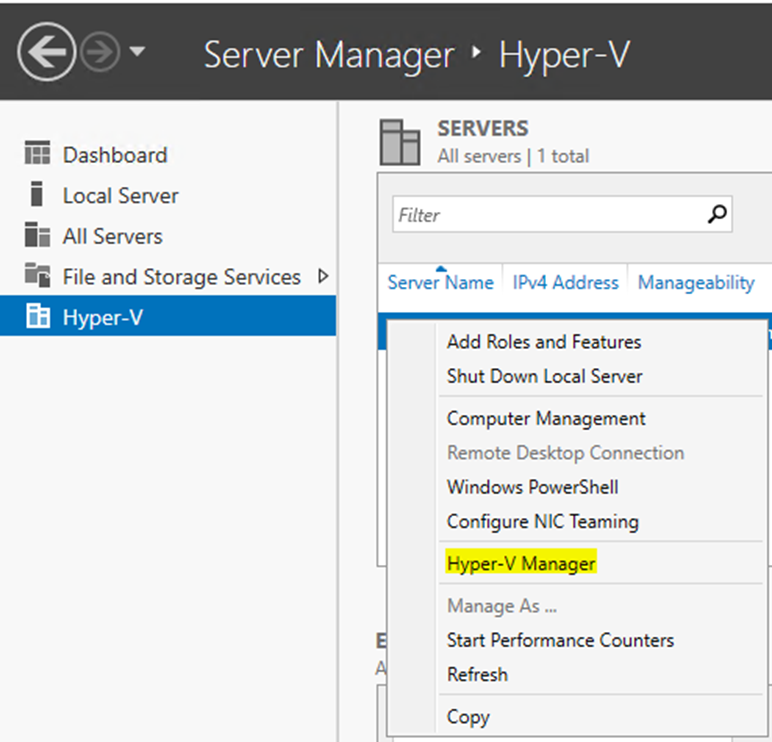Sort by IPv4 Address column
The height and width of the screenshot is (742, 772).
tap(566, 283)
